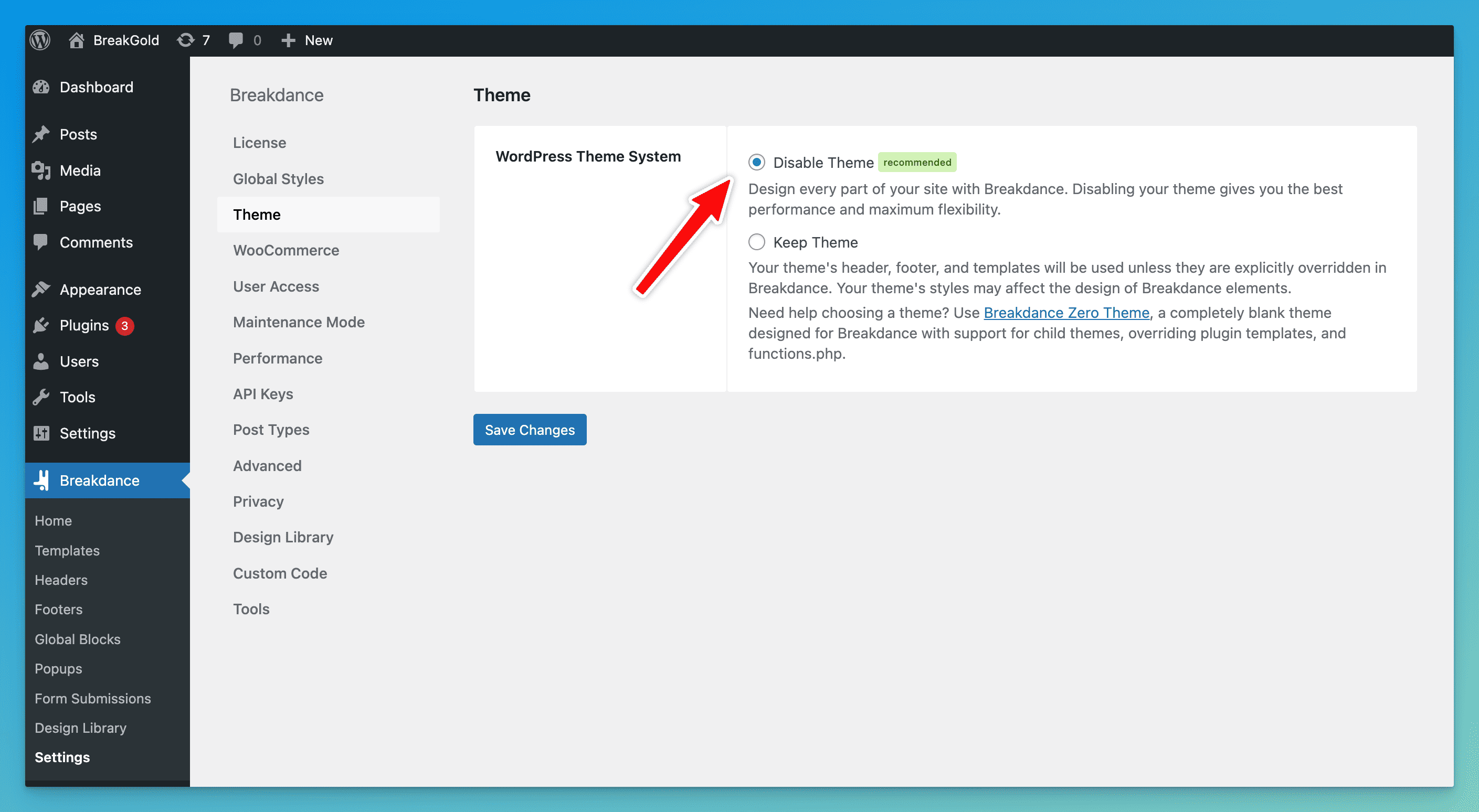The image size is (1479, 812).
Task: Open Design Library in Breakdance submenu
Action: 80,728
